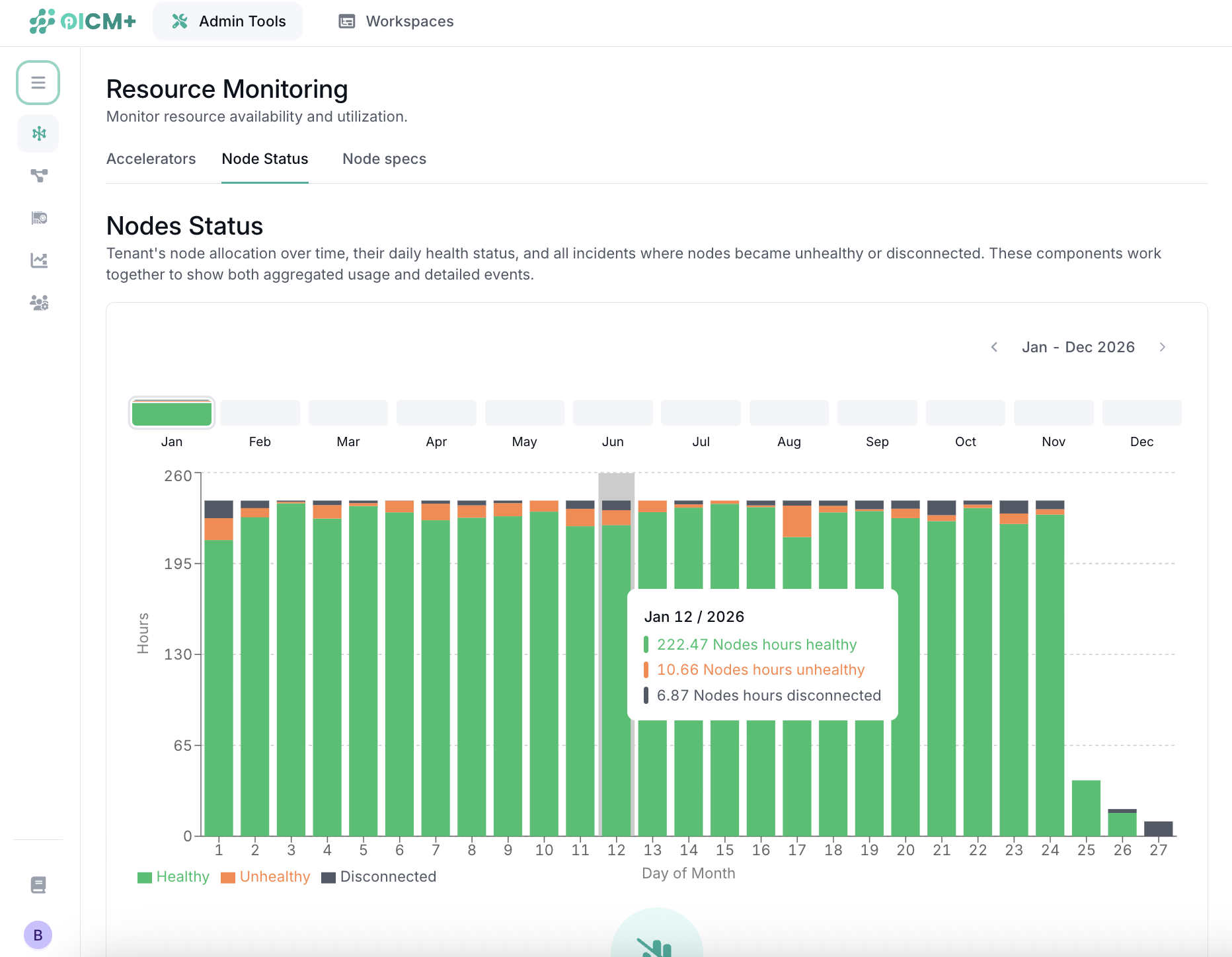The image size is (1232, 957).
Task: Click the green Healthy legend swatch
Action: pyautogui.click(x=143, y=876)
